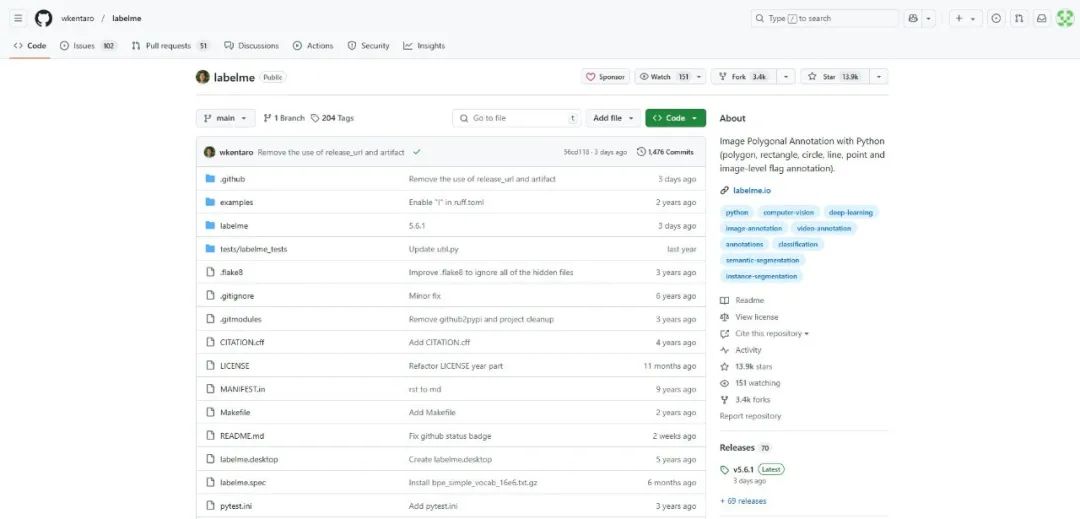Open the .flake8 file
The width and height of the screenshot is (1080, 519).
[231, 273]
